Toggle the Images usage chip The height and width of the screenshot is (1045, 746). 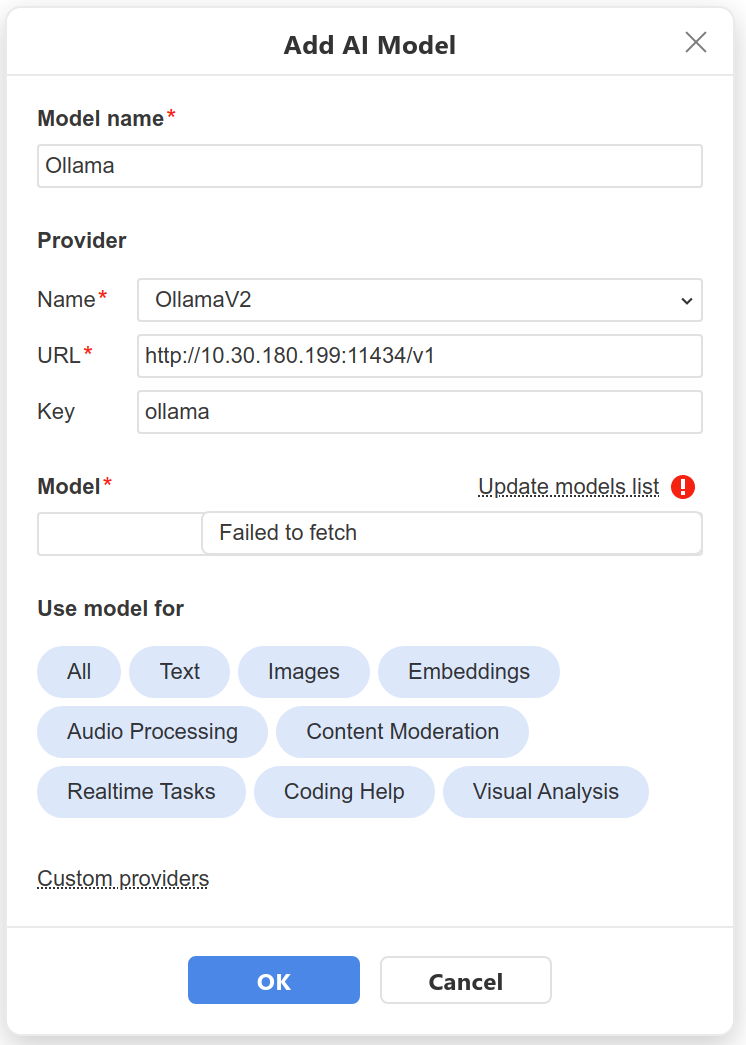point(304,672)
